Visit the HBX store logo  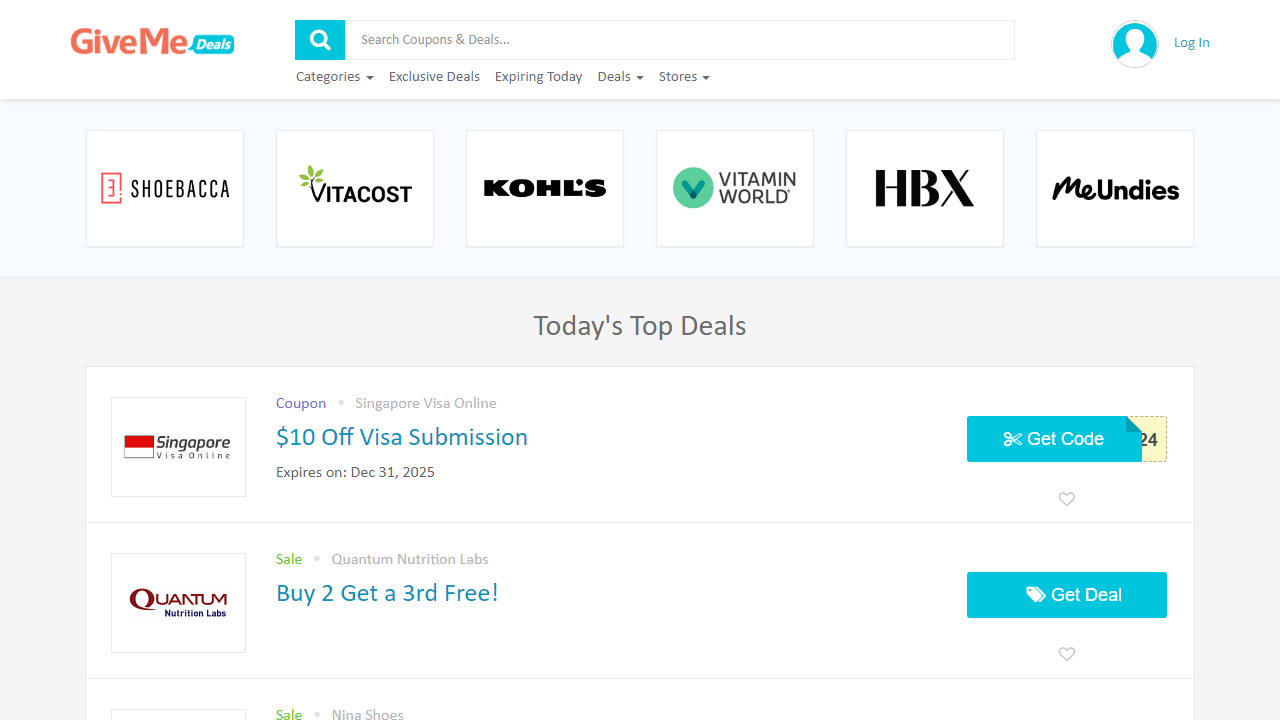tap(925, 188)
